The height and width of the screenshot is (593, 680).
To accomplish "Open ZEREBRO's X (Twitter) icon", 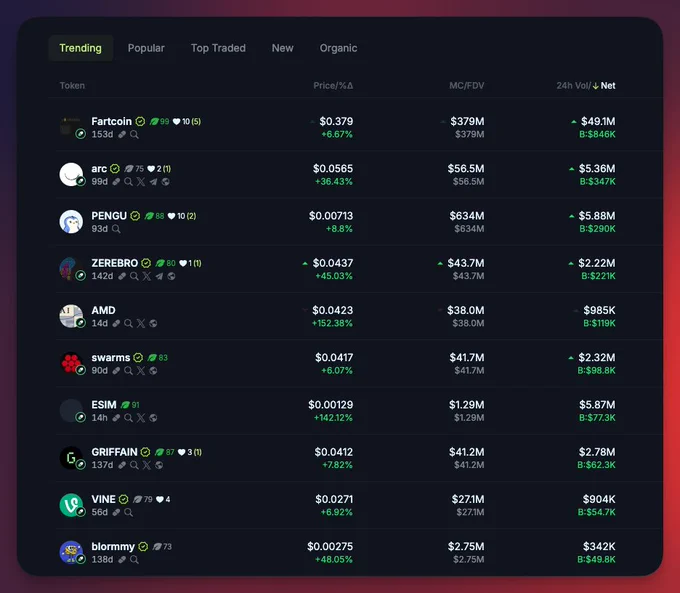I will pos(147,276).
